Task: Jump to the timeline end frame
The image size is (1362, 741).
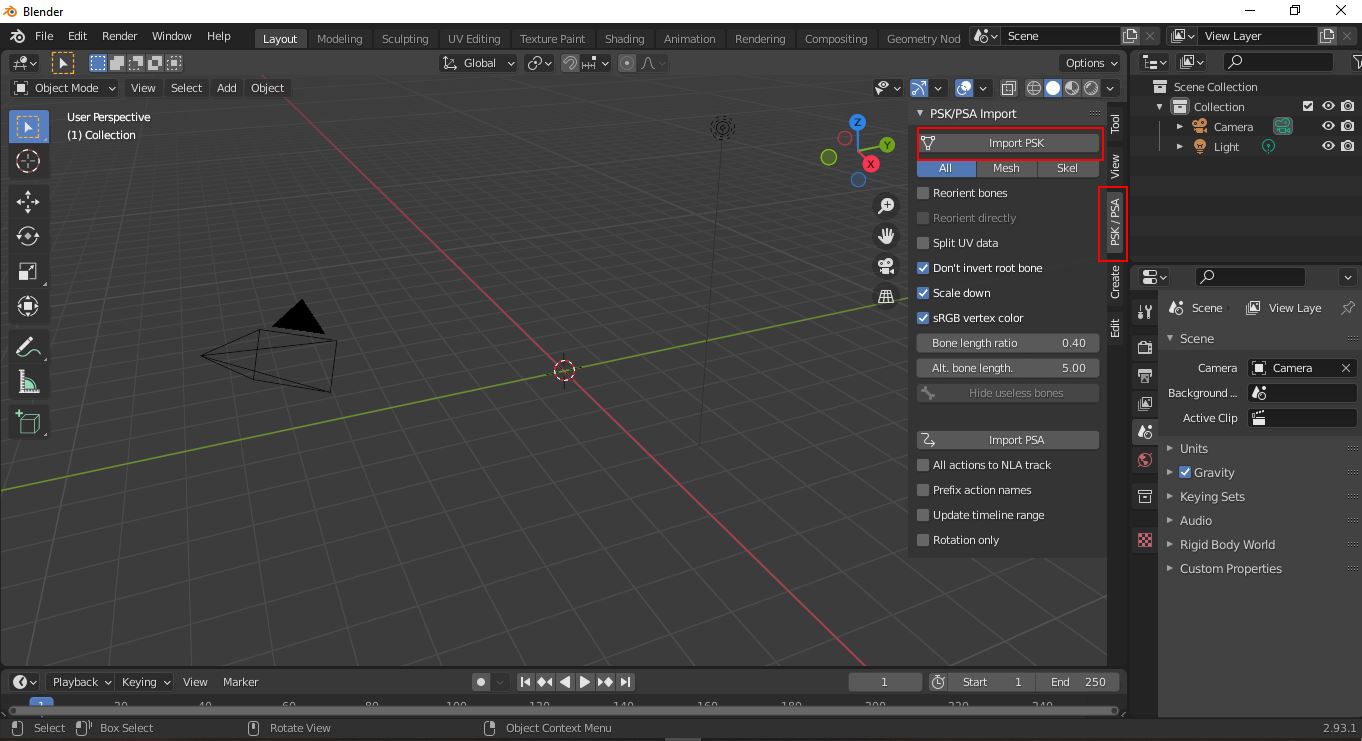Action: click(625, 682)
